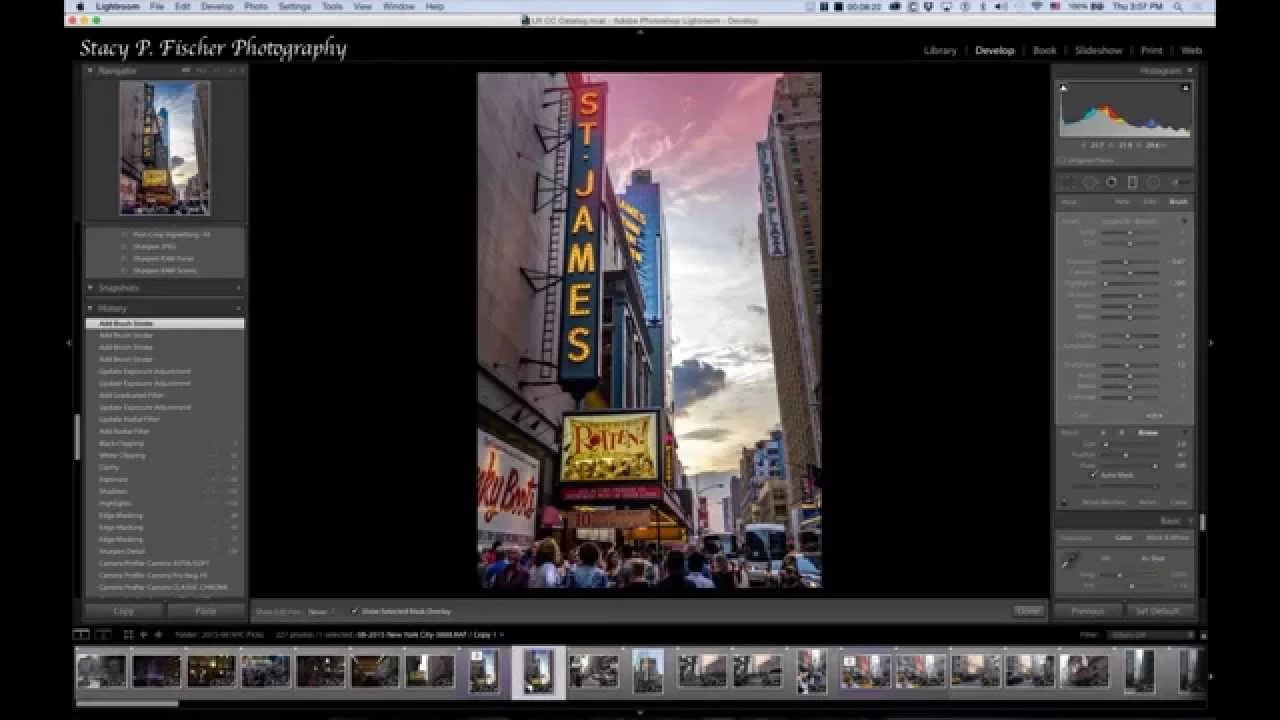
Task: Toggle the Auto Mask checkbox
Action: (1093, 475)
